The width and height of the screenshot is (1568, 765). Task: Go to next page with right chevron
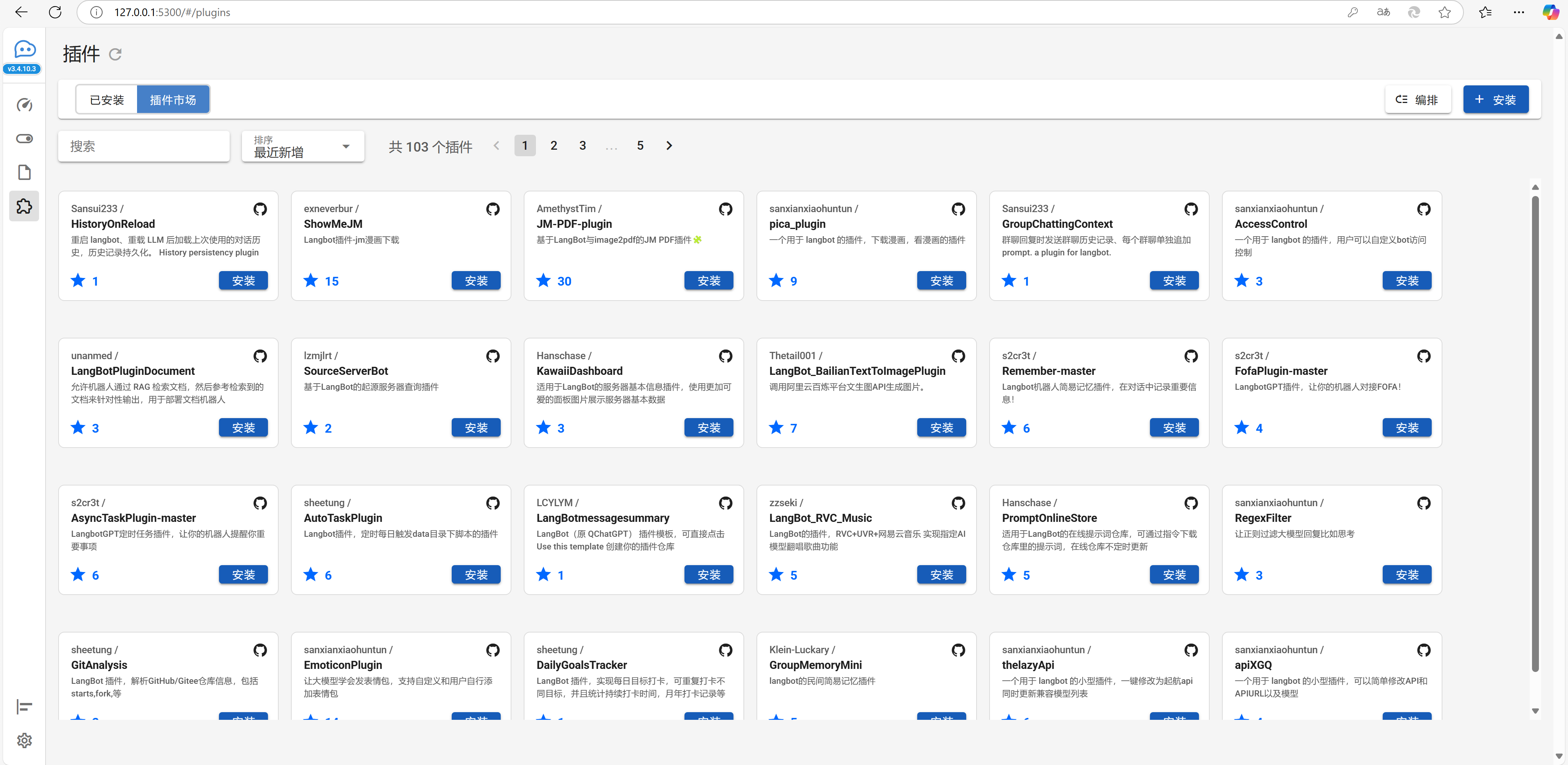click(668, 146)
